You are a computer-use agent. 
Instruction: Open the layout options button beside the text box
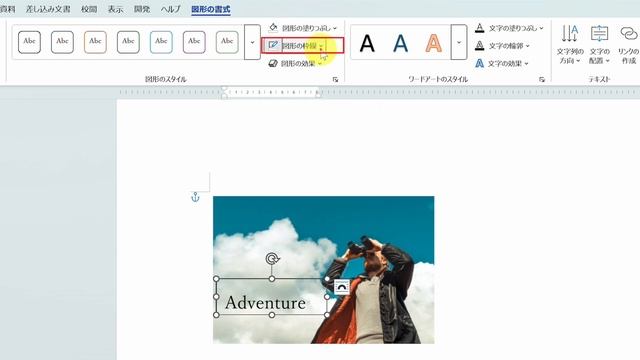click(342, 287)
